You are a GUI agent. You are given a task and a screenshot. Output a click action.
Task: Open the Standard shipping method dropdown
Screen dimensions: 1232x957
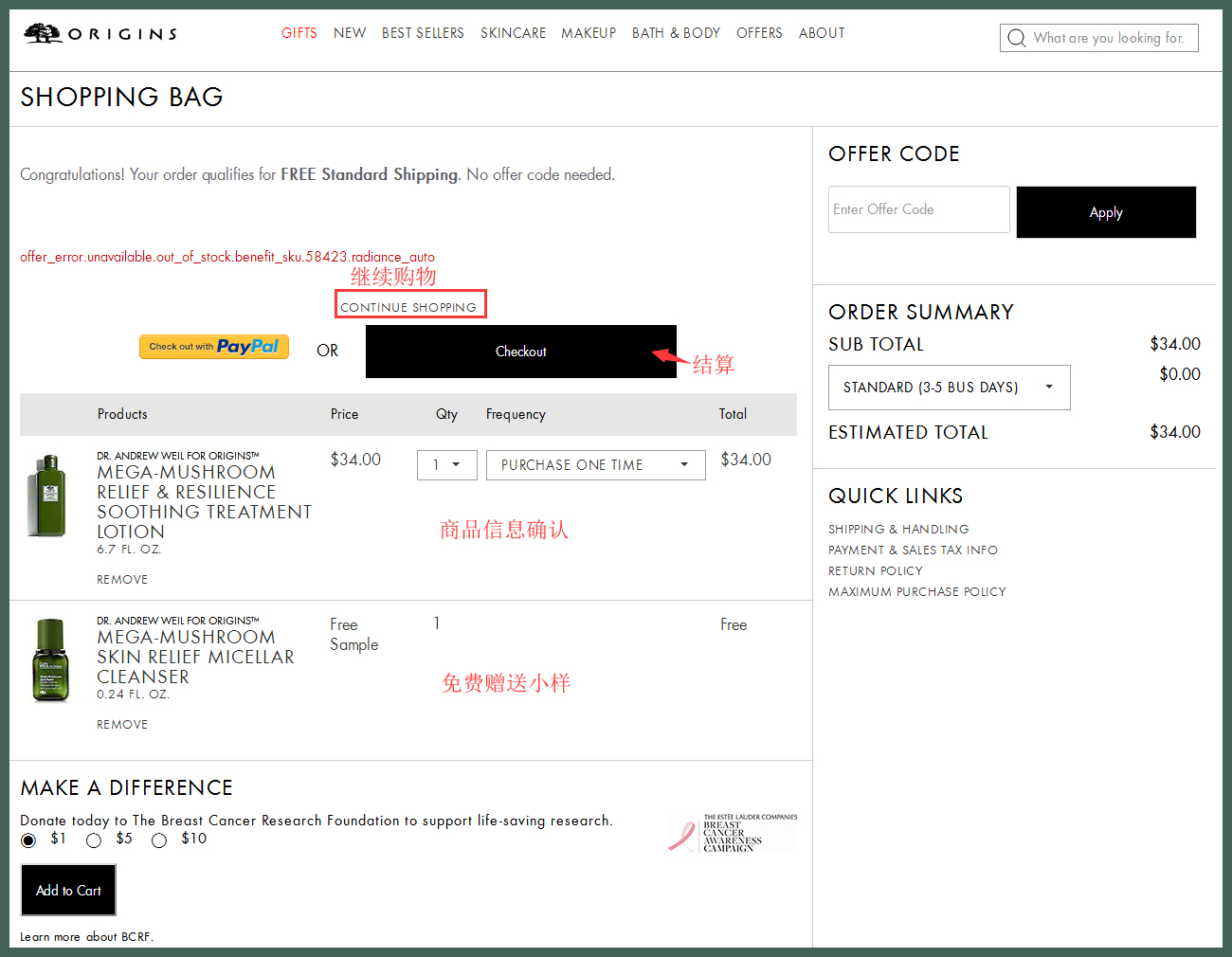(950, 388)
